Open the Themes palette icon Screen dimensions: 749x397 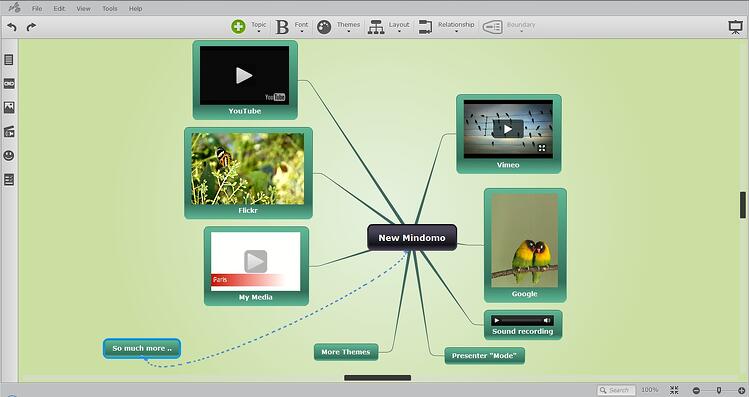pyautogui.click(x=324, y=27)
